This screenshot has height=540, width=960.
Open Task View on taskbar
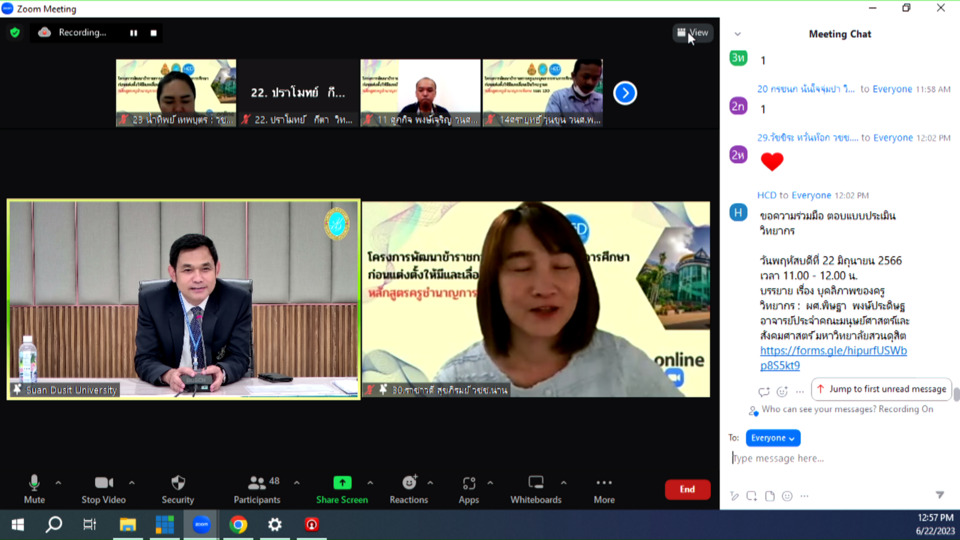[90, 525]
